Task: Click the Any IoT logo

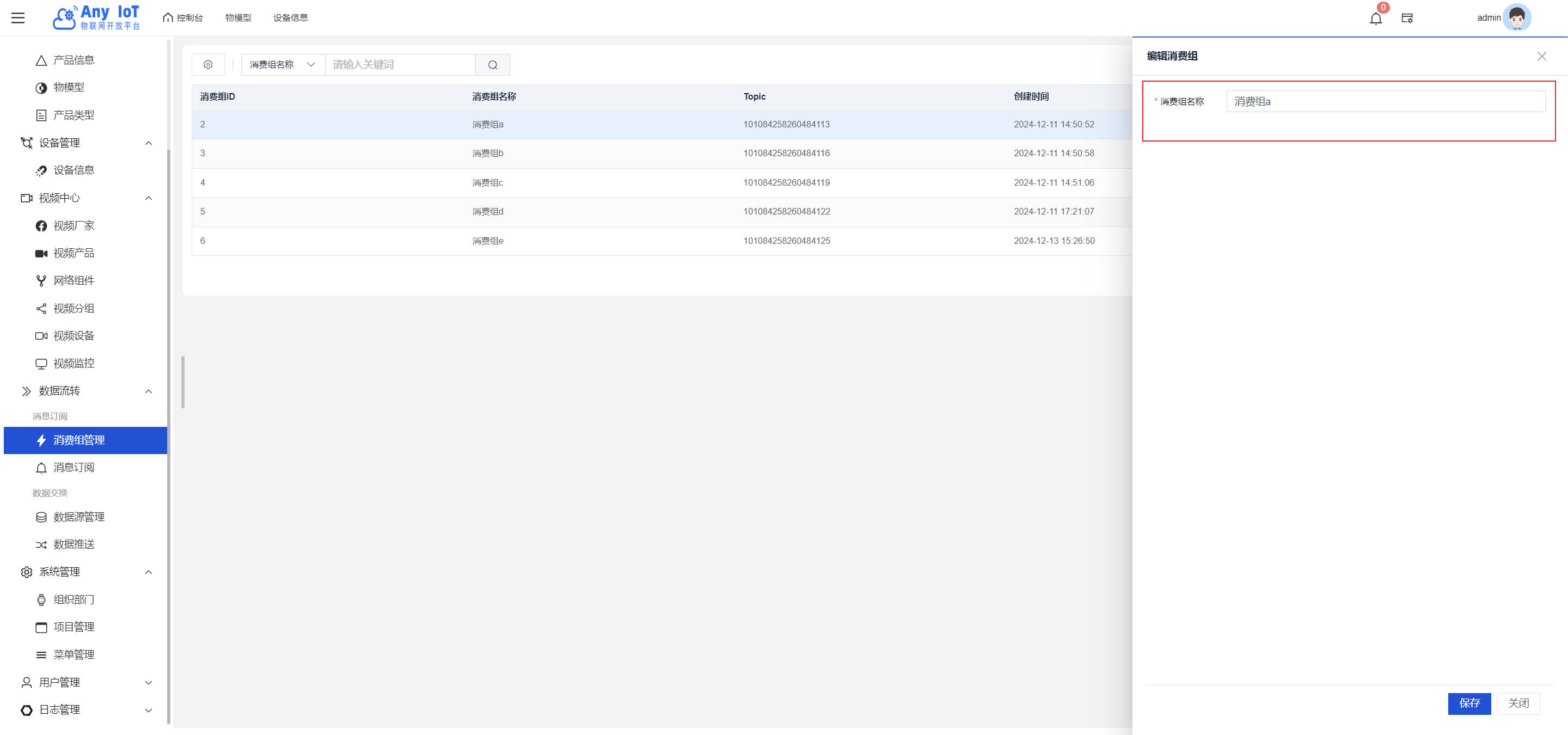Action: pos(96,17)
